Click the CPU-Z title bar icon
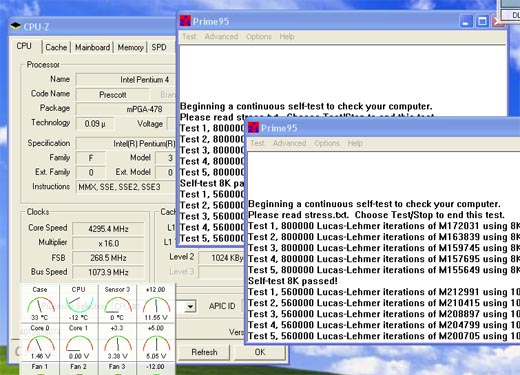Screen dimensions: 520x375 point(15,26)
